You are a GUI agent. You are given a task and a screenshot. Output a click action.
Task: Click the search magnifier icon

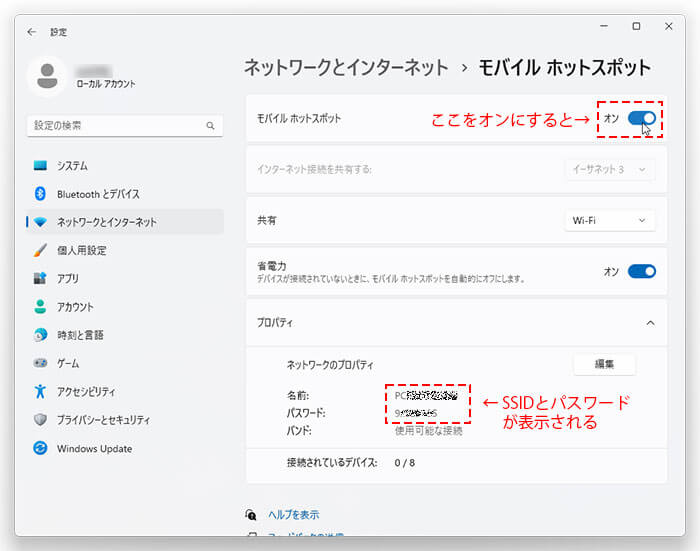[210, 126]
